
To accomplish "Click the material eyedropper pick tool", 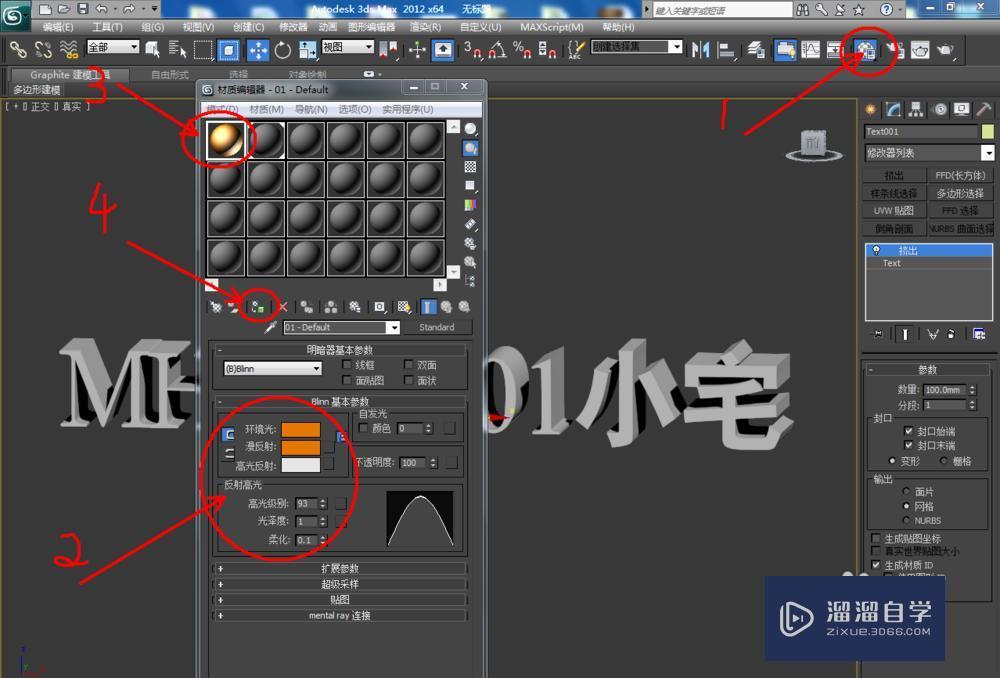I will pyautogui.click(x=268, y=326).
